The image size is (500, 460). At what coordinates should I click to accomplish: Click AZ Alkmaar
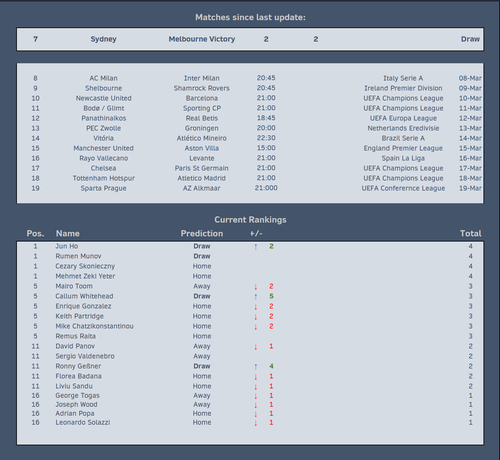[x=202, y=188]
